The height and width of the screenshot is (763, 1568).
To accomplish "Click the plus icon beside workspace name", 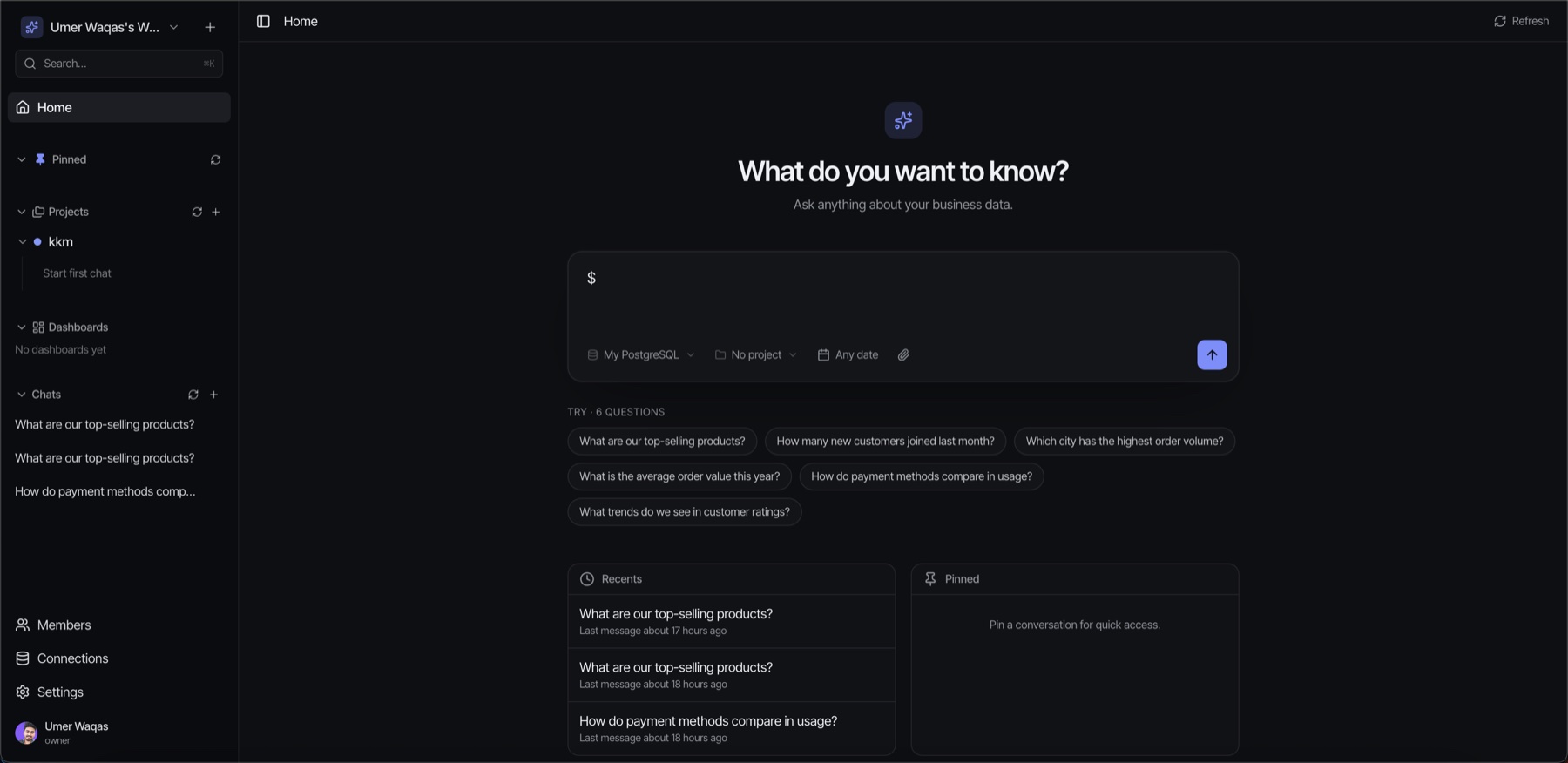I will pos(210,27).
